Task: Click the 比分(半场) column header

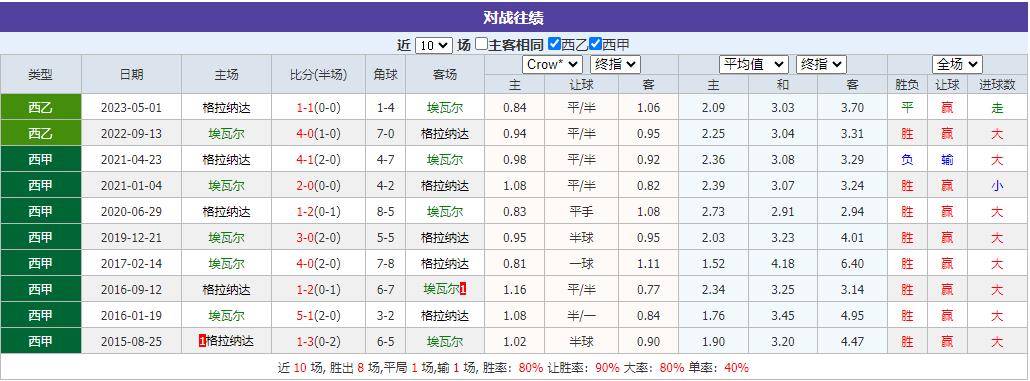Action: click(319, 74)
